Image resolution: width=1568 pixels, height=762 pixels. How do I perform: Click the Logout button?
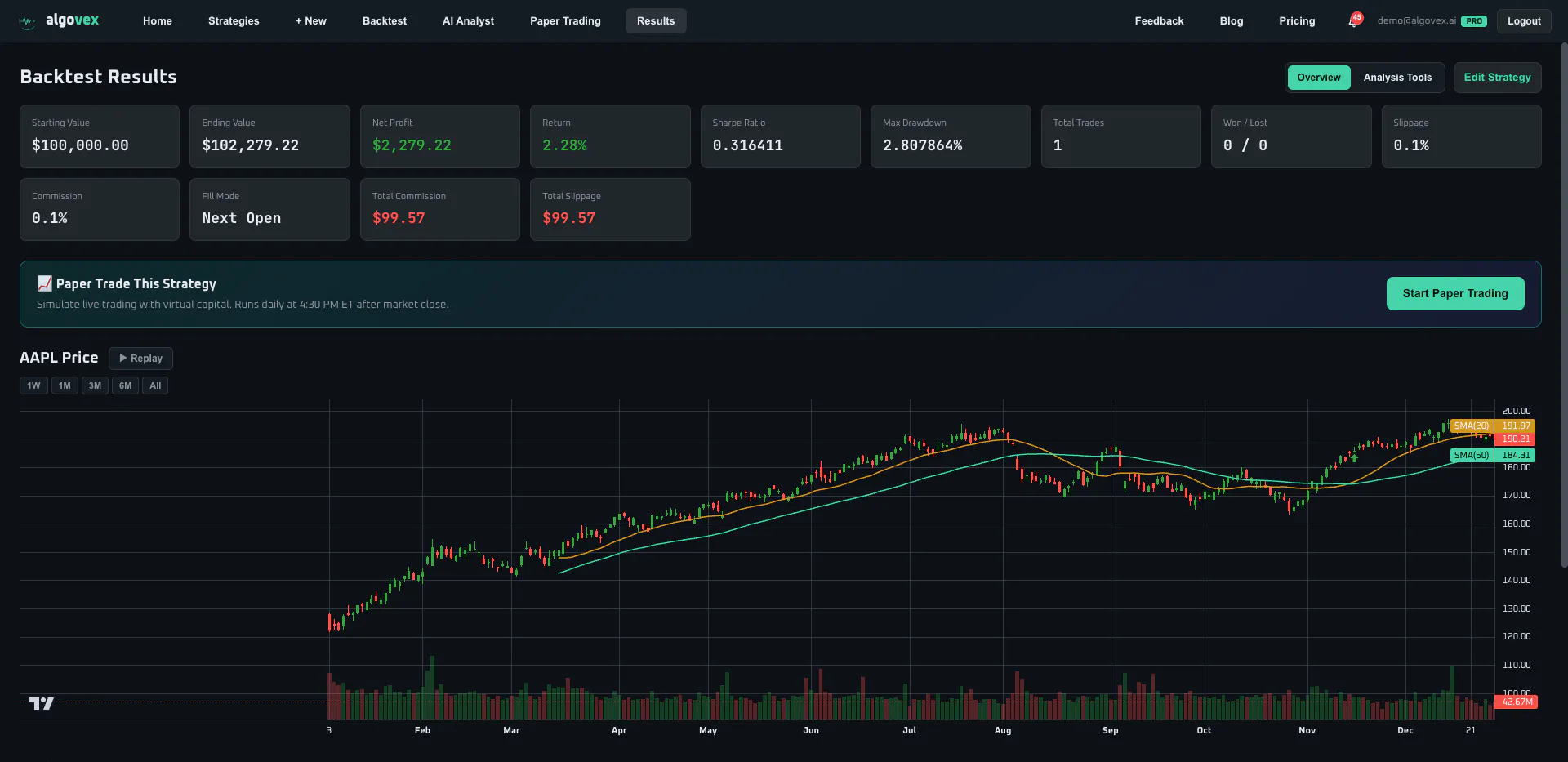tap(1524, 21)
